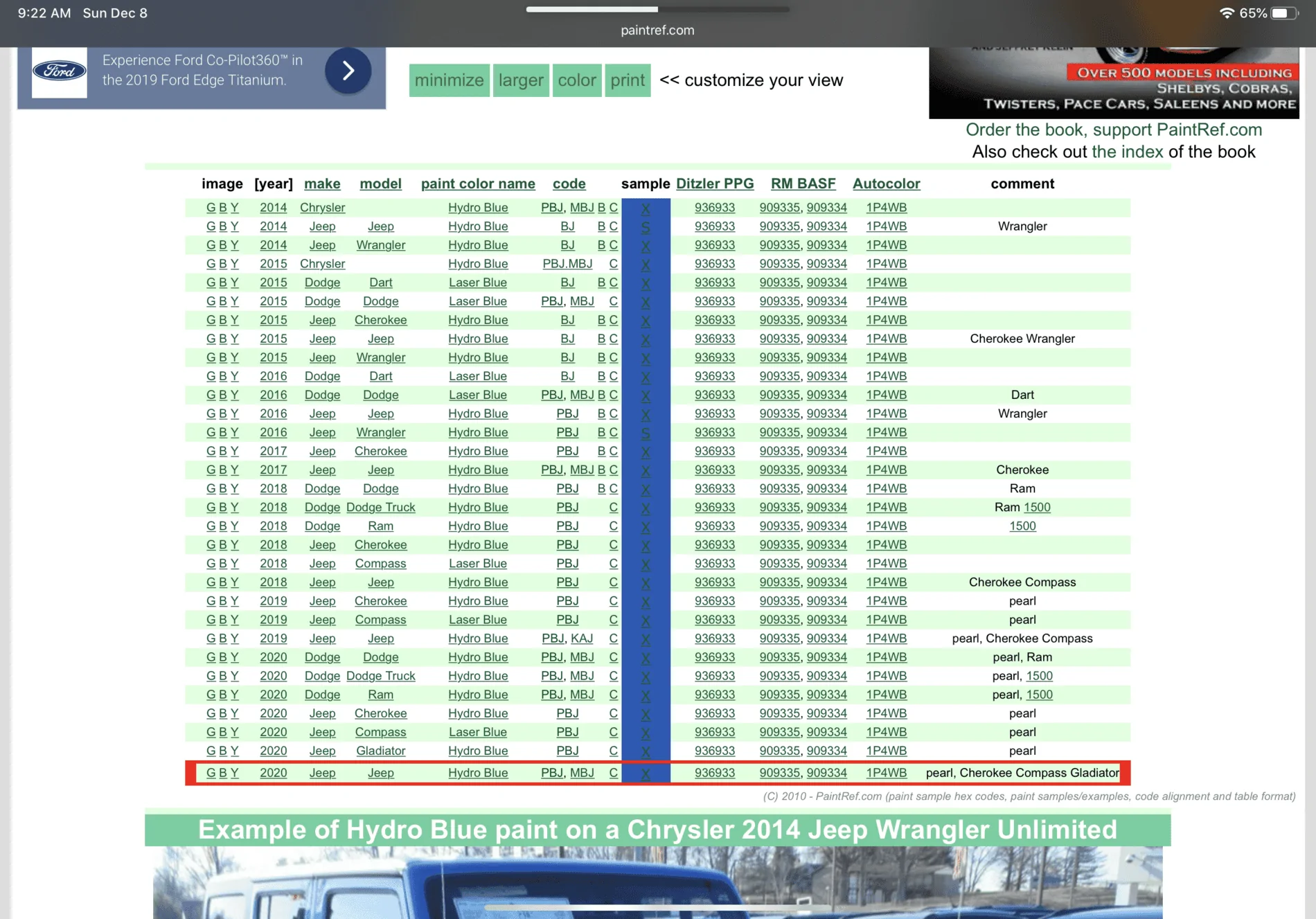The image size is (1316, 919).
Task: Click B image link in 2017 Cherokee row
Action: (x=223, y=451)
